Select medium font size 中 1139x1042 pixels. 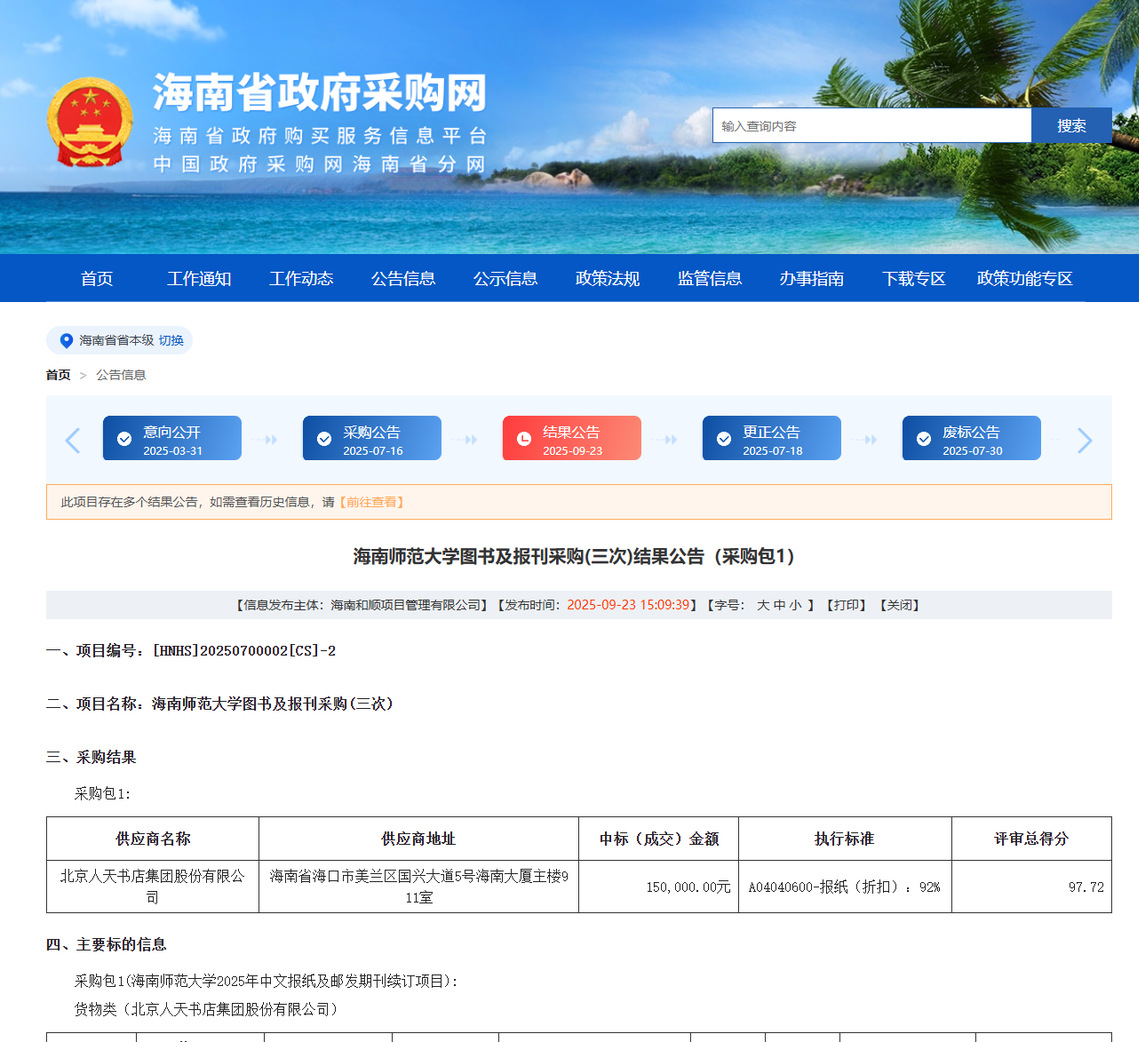pyautogui.click(x=779, y=605)
